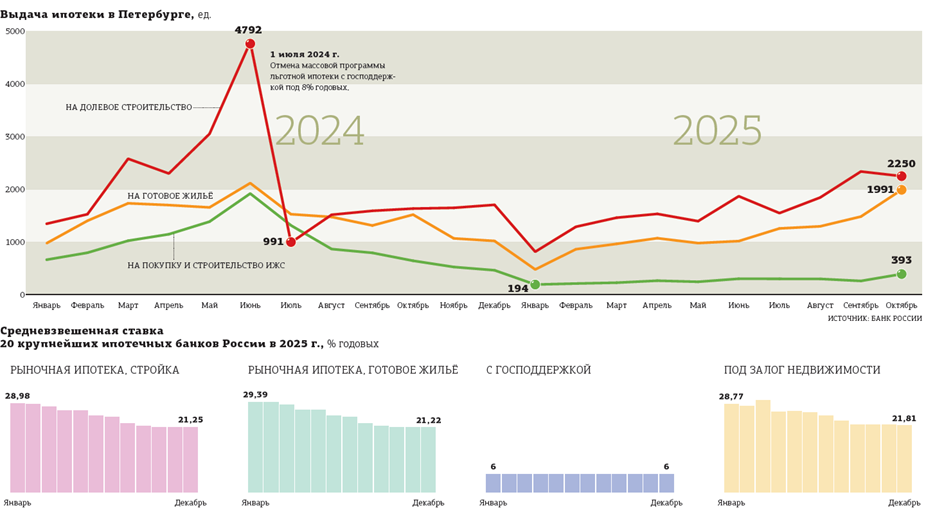Select 'Рыночная ипотека, готовое жильё' chart heading
This screenshot has height=525, width=930.
click(x=353, y=371)
